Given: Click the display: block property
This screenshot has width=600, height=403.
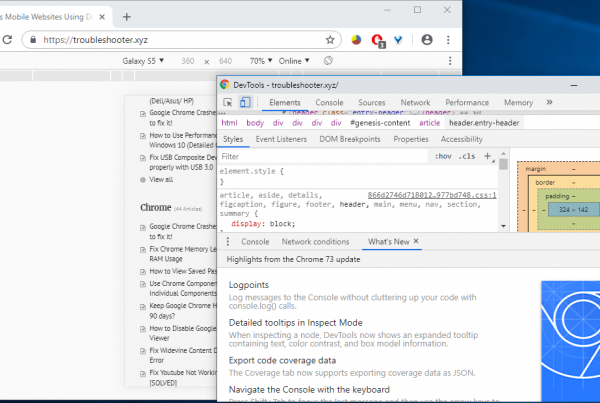Looking at the screenshot, I should (x=263, y=224).
